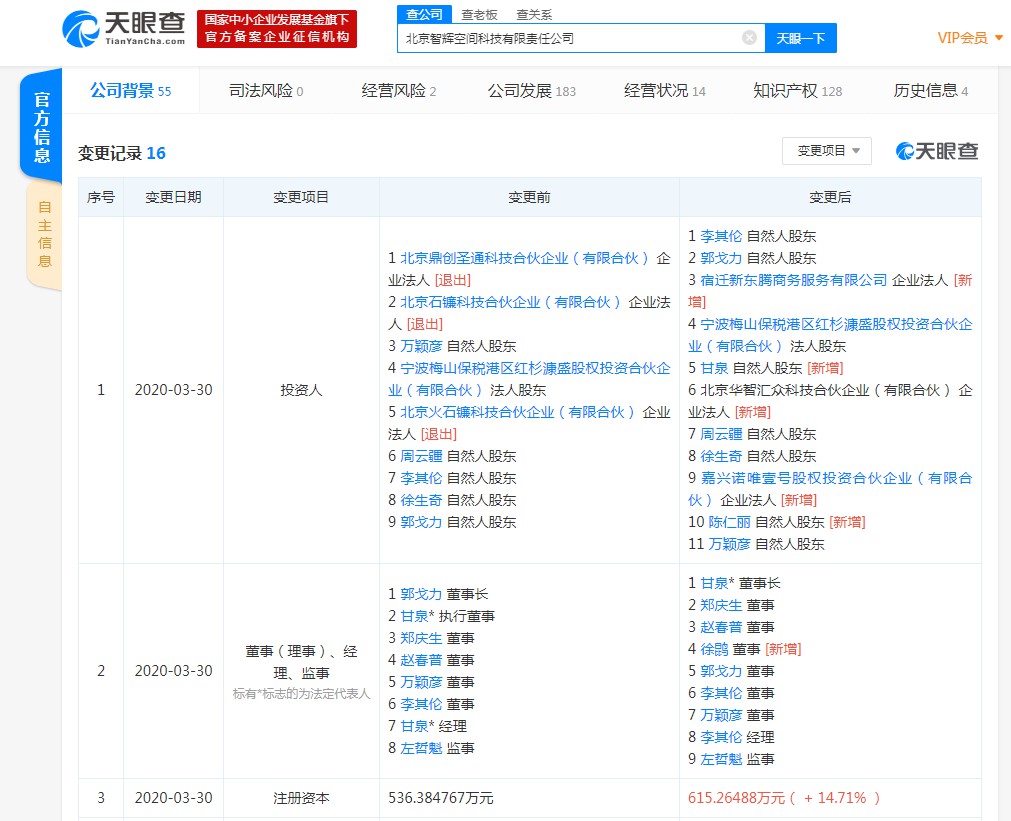Select 536.384767万元 capital value
1011x821 pixels.
pyautogui.click(x=440, y=798)
